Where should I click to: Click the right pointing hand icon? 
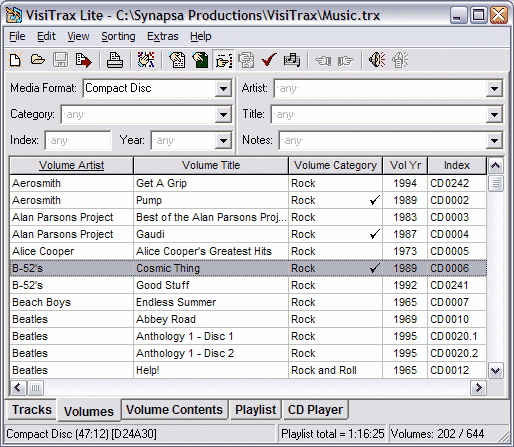[x=345, y=61]
